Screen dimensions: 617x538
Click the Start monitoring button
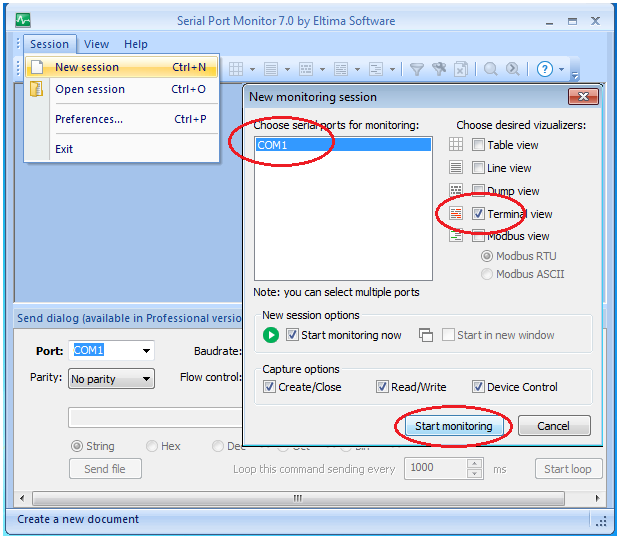(x=454, y=426)
